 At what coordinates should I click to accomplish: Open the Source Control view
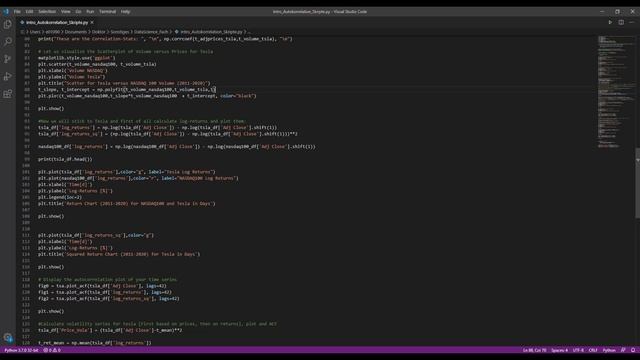pos(8,59)
